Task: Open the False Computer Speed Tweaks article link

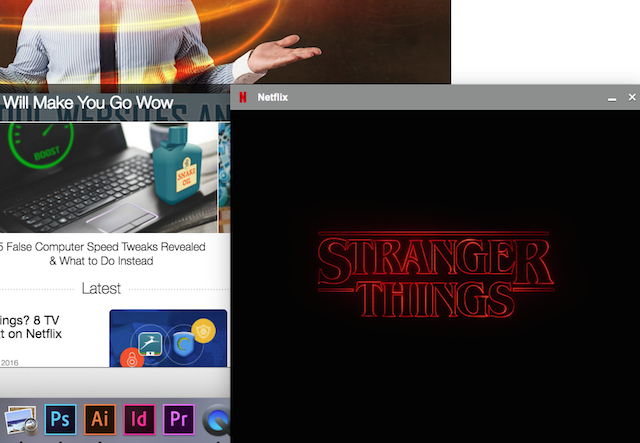Action: [x=102, y=254]
